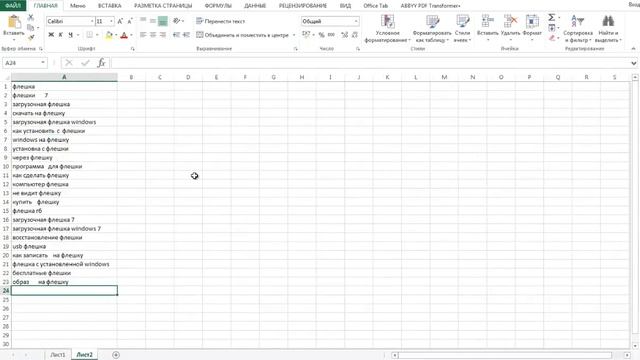Screen dimensions: 640x360
Task: Toggle bottom vertical alignment (highlighted)
Action: coord(162,21)
